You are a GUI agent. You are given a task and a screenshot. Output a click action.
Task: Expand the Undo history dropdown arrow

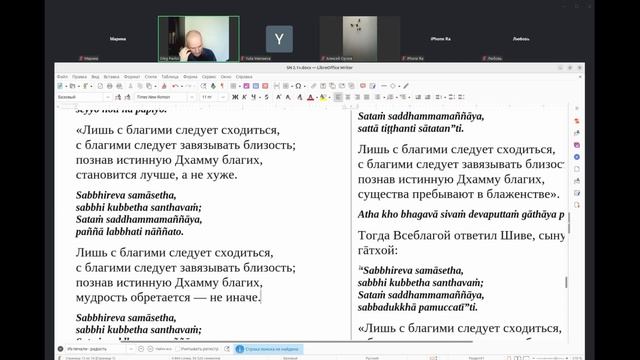coord(182,86)
